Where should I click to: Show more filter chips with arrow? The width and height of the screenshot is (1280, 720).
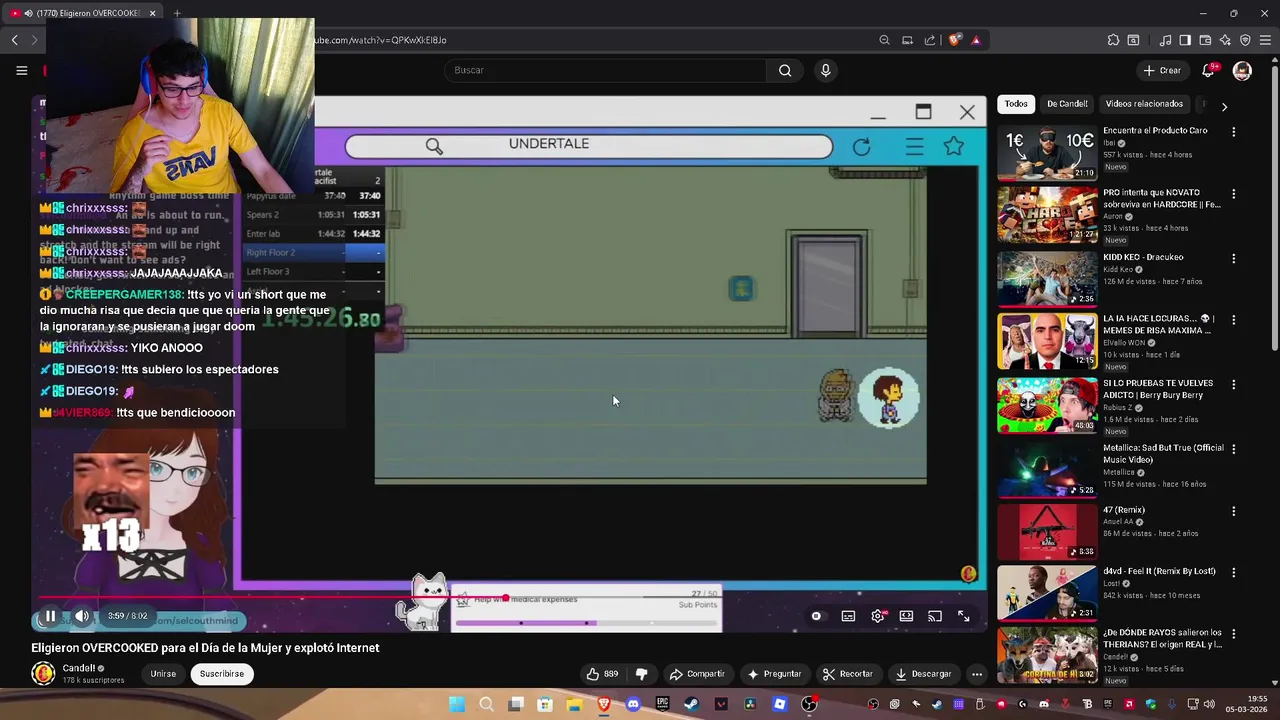pyautogui.click(x=1224, y=106)
